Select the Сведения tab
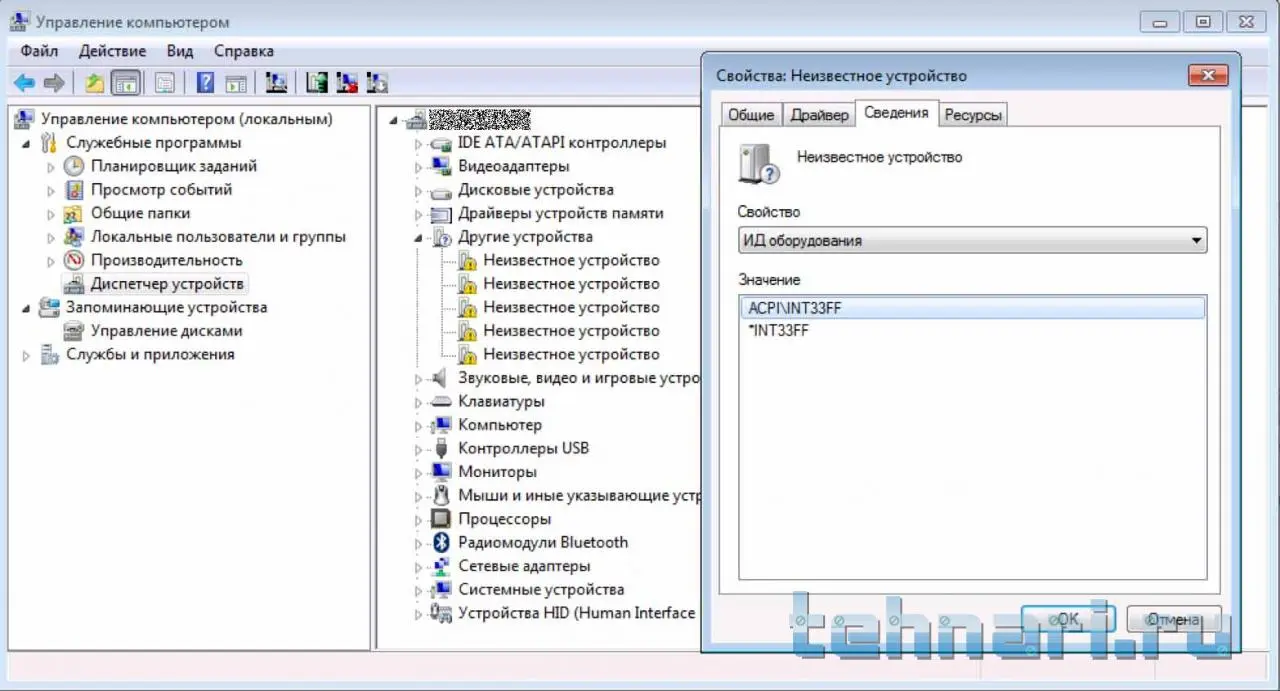This screenshot has height=691, width=1280. (x=896, y=113)
